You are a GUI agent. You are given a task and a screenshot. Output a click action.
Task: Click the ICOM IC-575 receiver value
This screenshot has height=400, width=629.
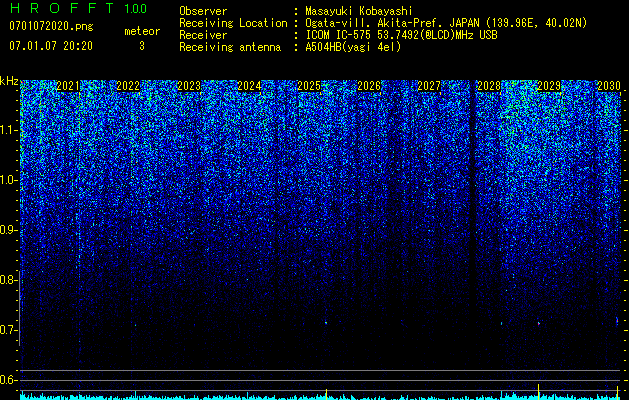coord(401,35)
